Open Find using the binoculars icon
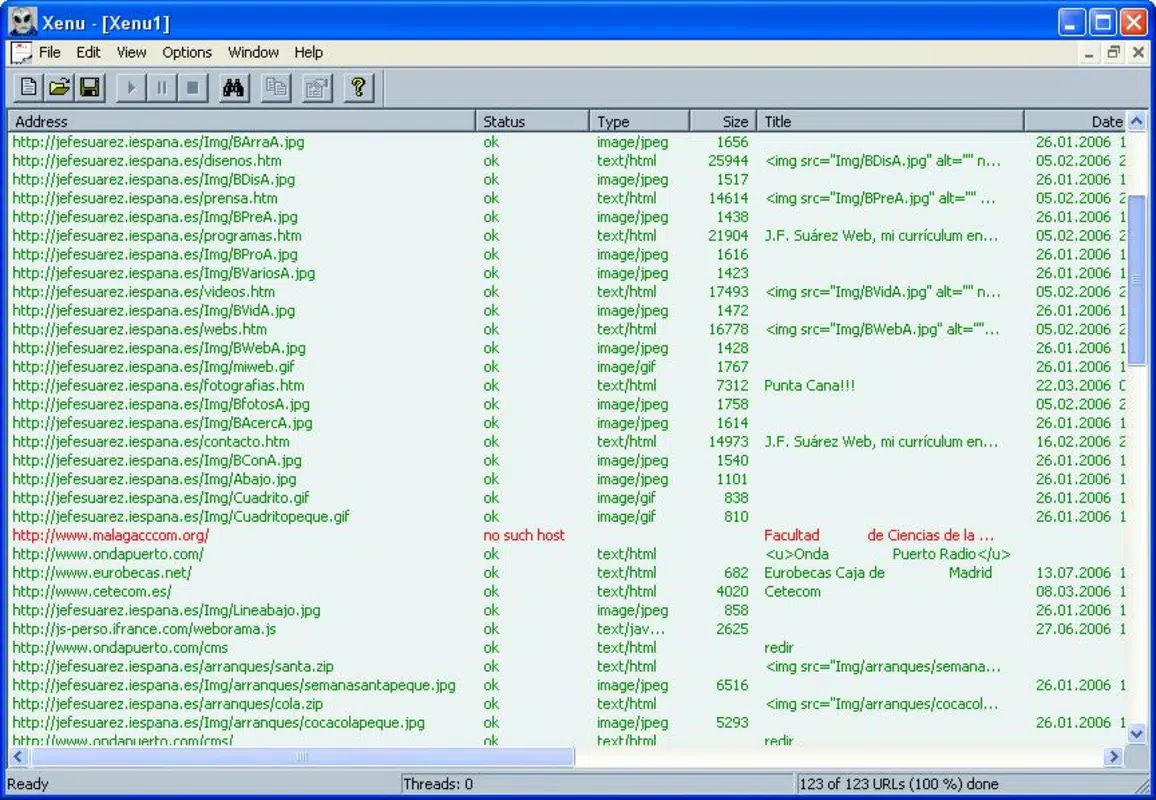The image size is (1156, 800). [234, 88]
